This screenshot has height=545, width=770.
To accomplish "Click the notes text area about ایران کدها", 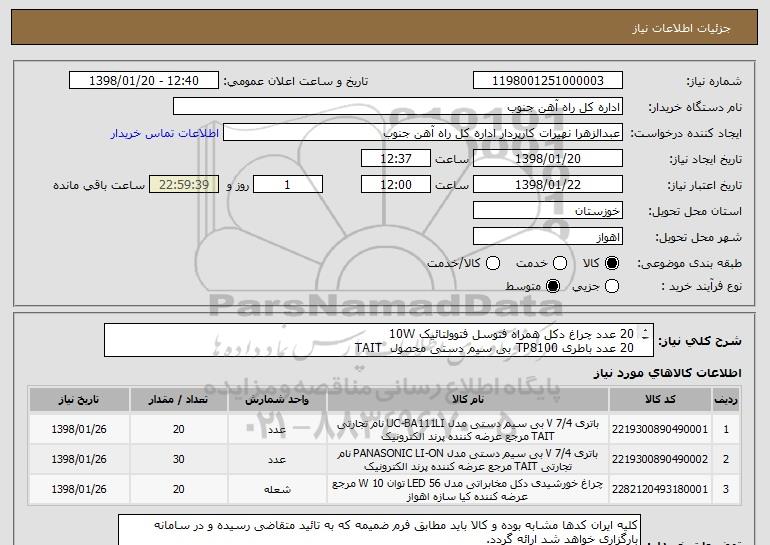I will tap(379, 530).
